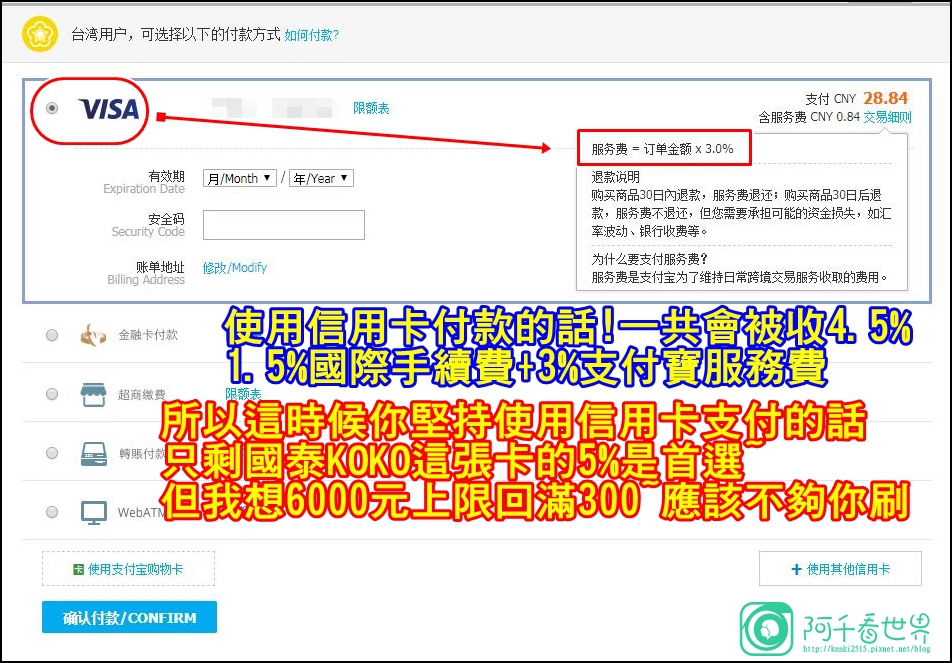The width and height of the screenshot is (952, 663).
Task: Click the 退款说明 heading in tooltip
Action: coord(615,177)
